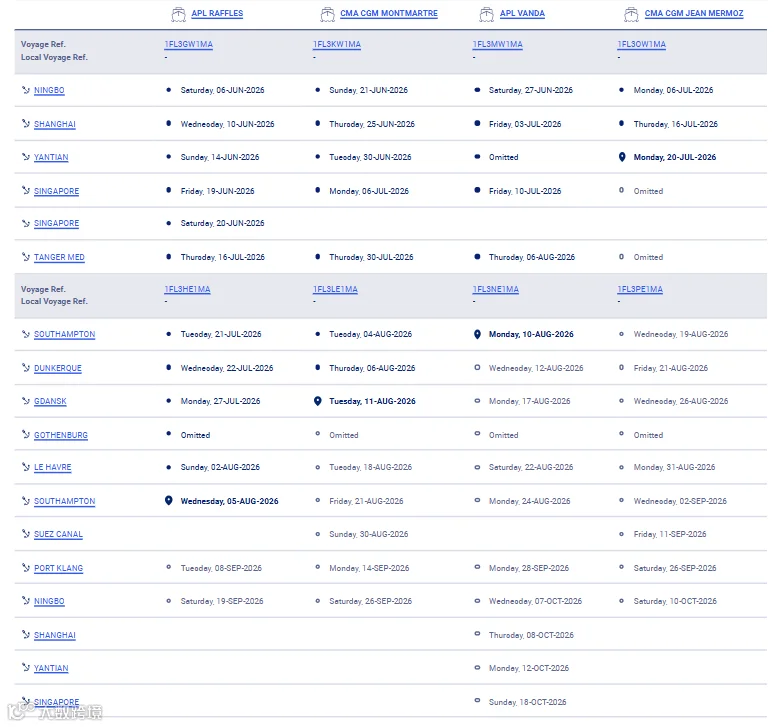Select the date Sunday, 30-AUG-2026
This screenshot has height=727, width=776.
[369, 534]
